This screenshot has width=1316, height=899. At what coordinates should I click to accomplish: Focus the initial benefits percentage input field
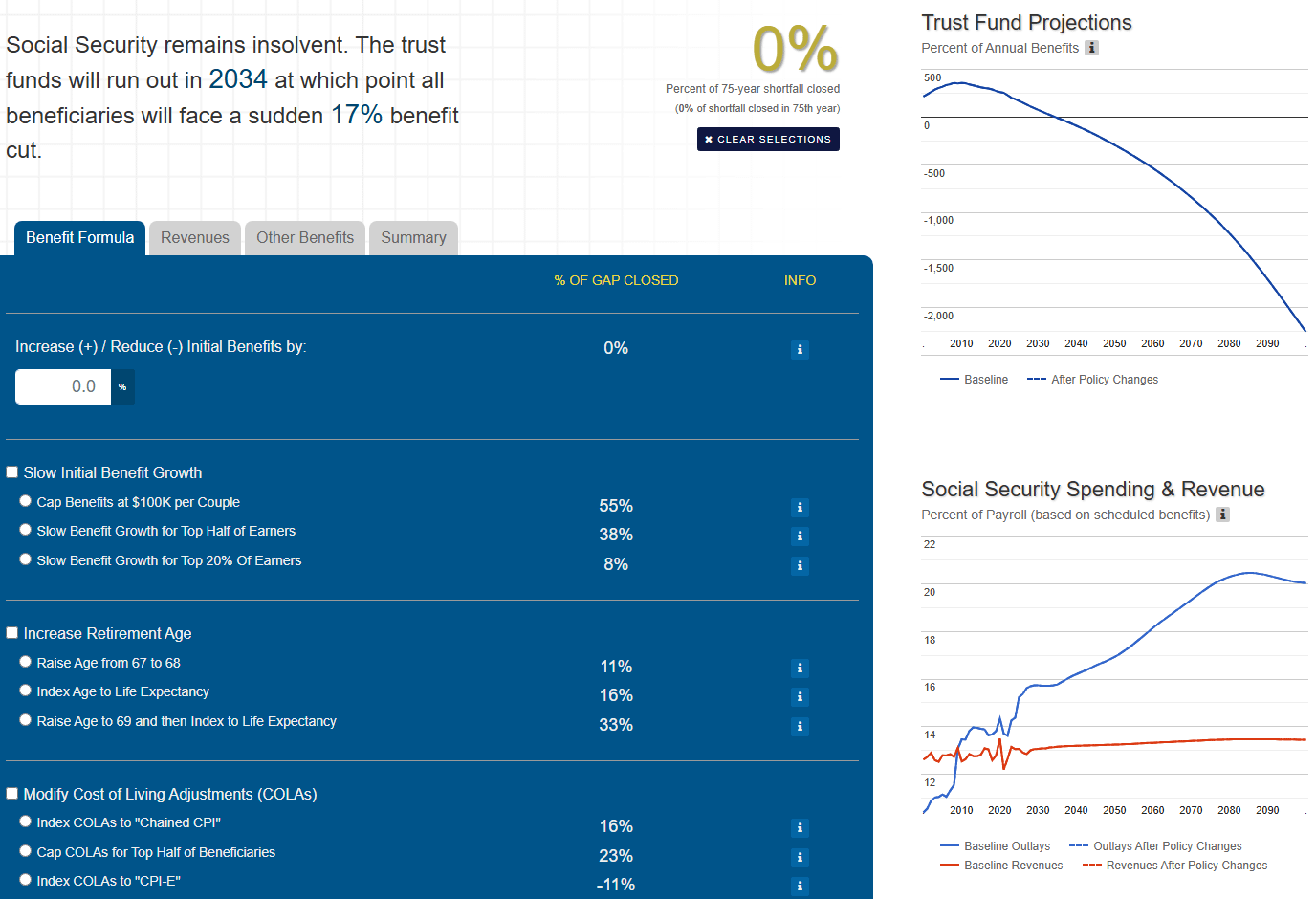coord(63,386)
